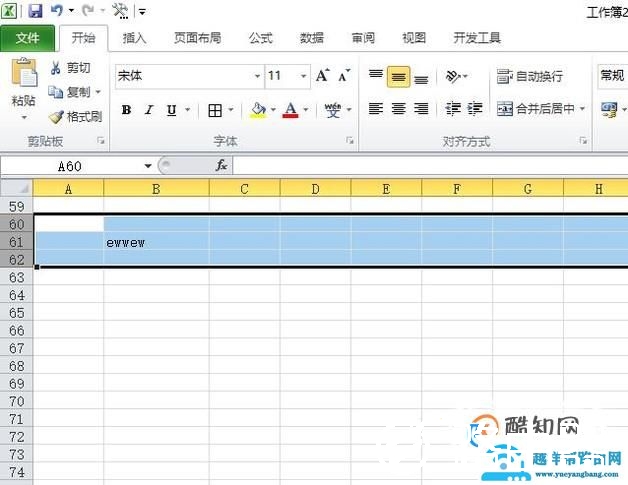Click the text orientation icon
The image size is (628, 485).
click(x=453, y=76)
